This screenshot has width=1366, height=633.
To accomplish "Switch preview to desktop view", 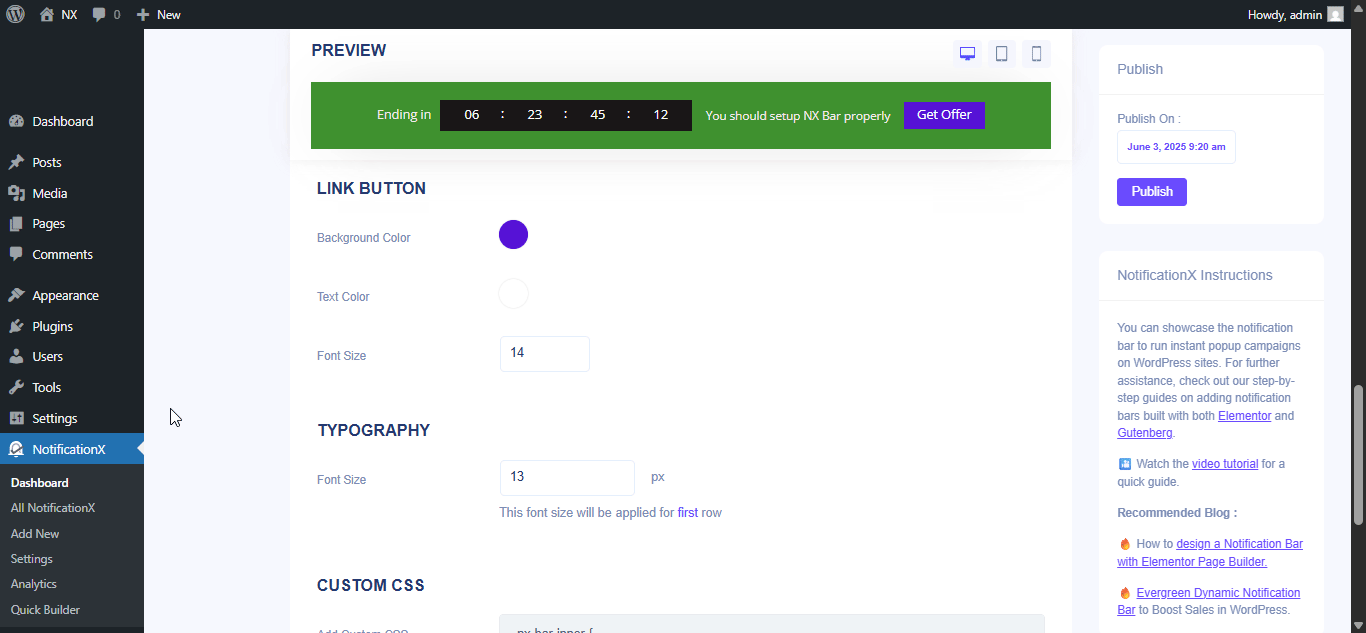I will point(967,54).
